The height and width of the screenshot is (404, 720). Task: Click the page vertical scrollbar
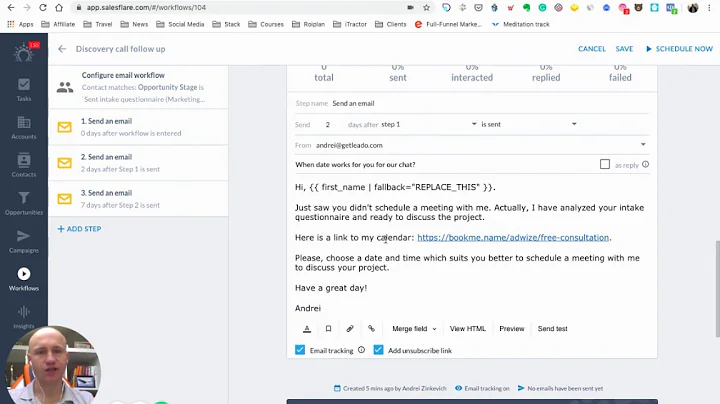coord(717,288)
